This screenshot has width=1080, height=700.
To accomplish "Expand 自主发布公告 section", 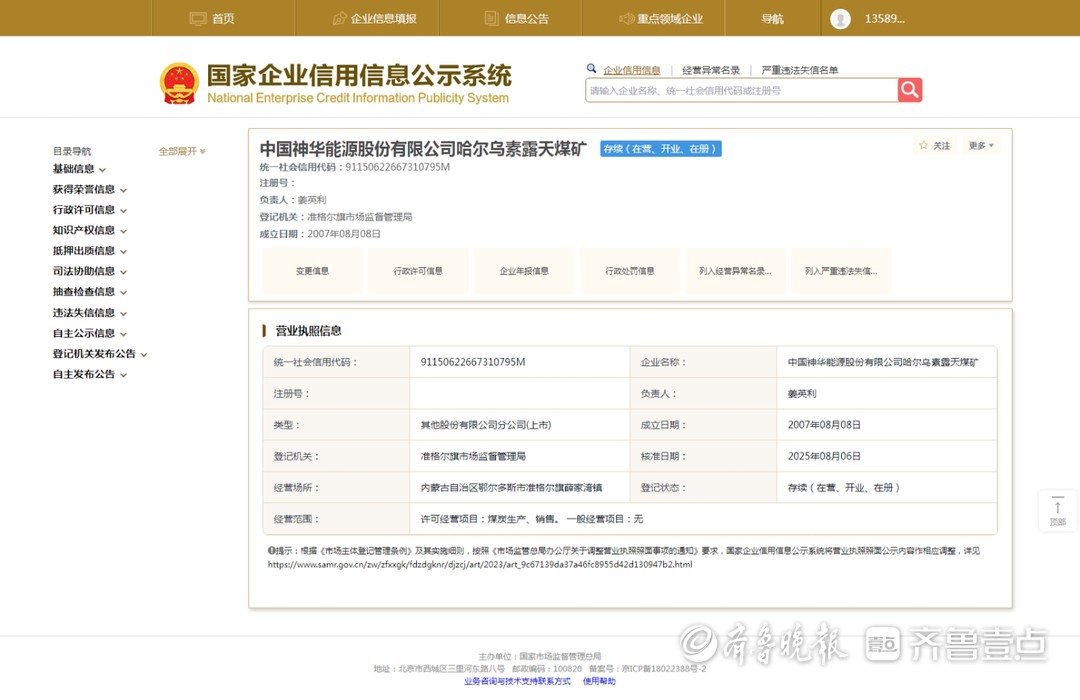I will (x=90, y=375).
